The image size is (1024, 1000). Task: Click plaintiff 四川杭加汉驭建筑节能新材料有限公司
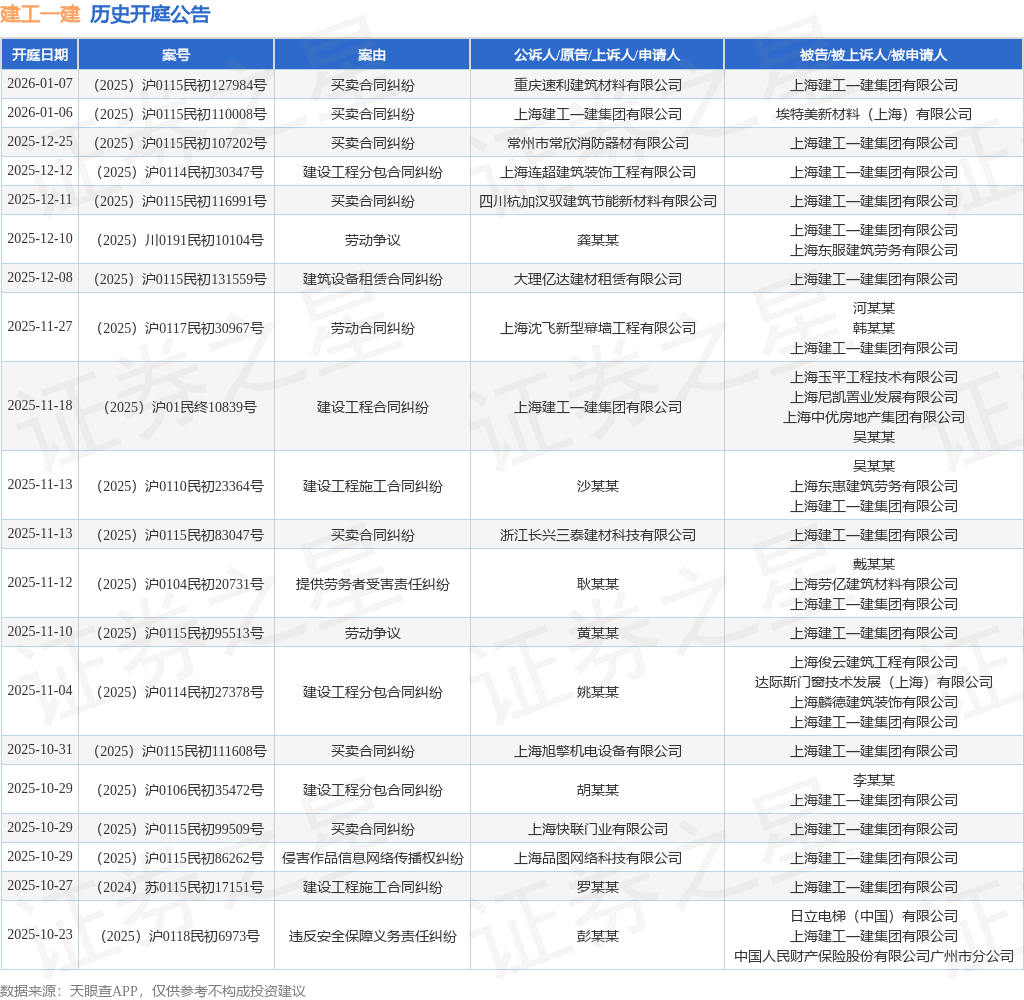pos(598,201)
